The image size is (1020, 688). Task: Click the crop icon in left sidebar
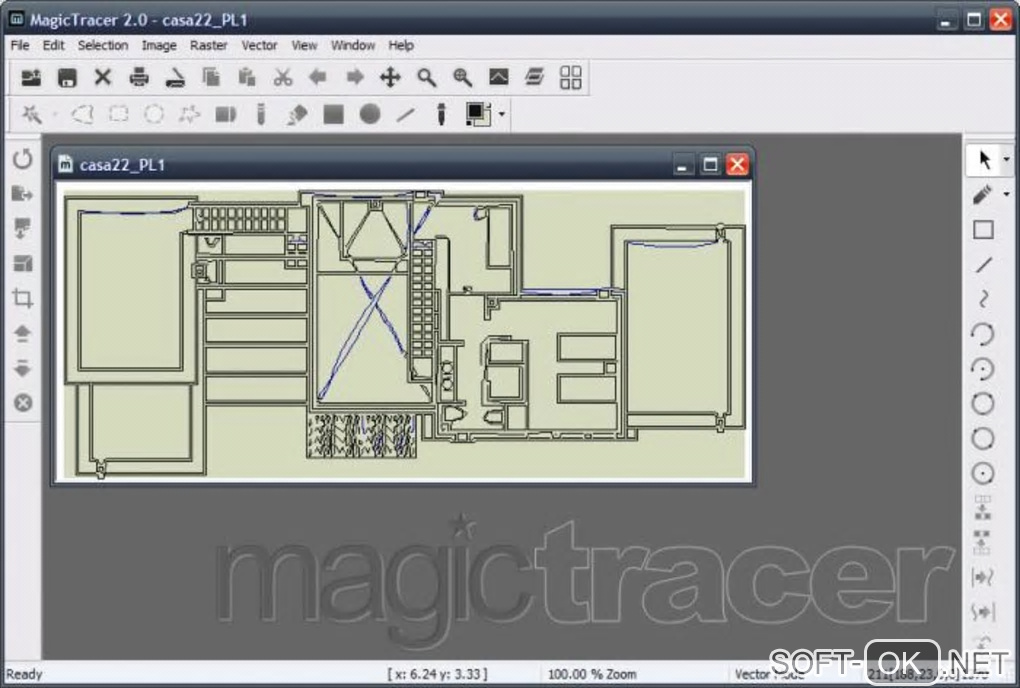[x=23, y=298]
